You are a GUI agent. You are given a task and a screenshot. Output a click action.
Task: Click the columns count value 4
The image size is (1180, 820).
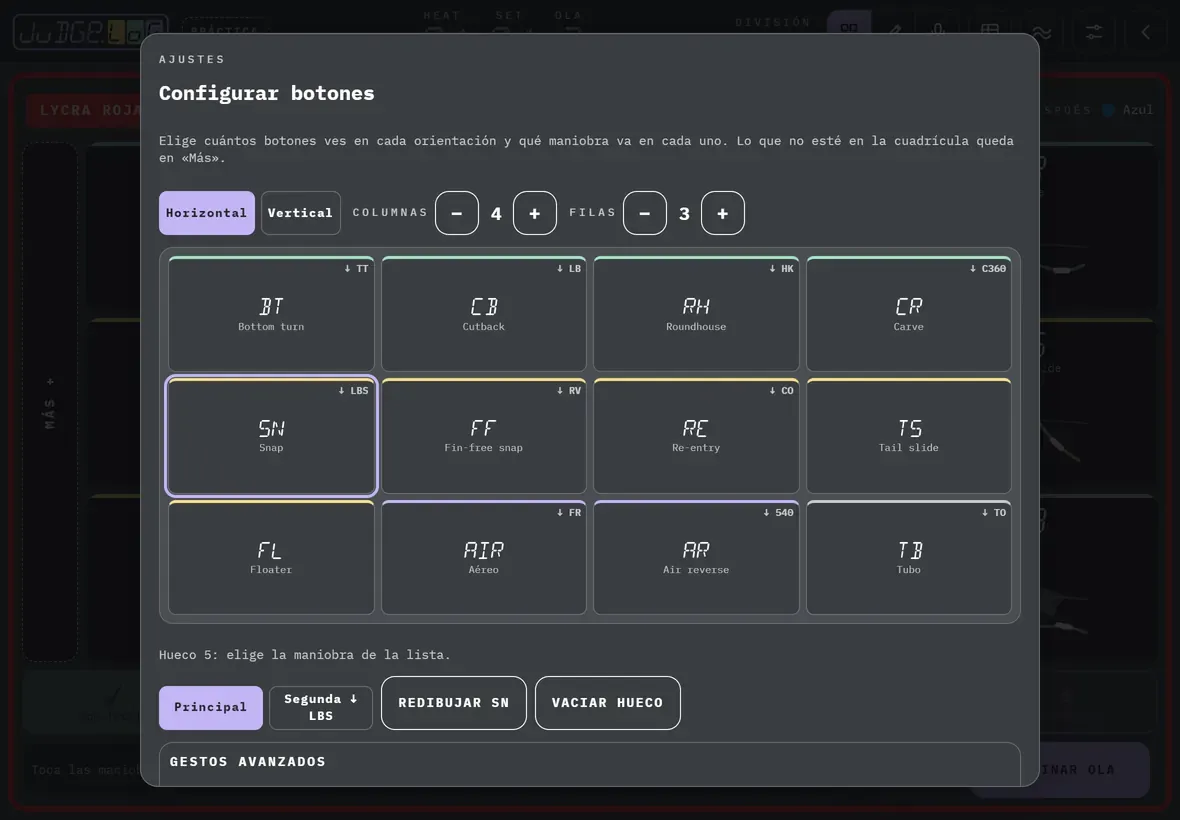tap(496, 214)
